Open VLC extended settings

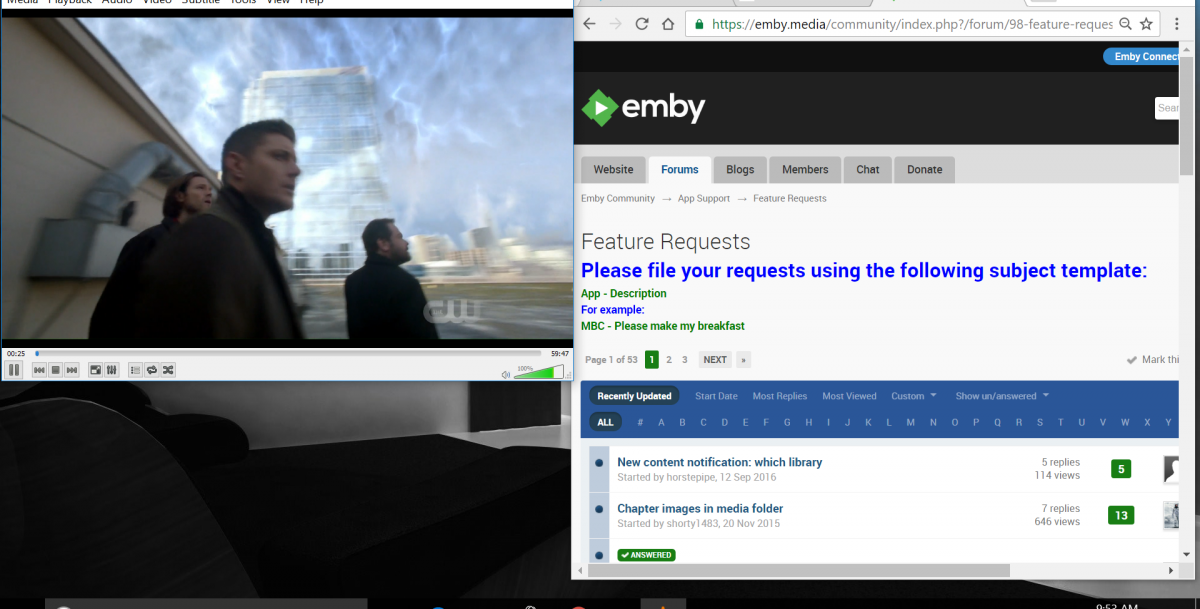[x=112, y=370]
